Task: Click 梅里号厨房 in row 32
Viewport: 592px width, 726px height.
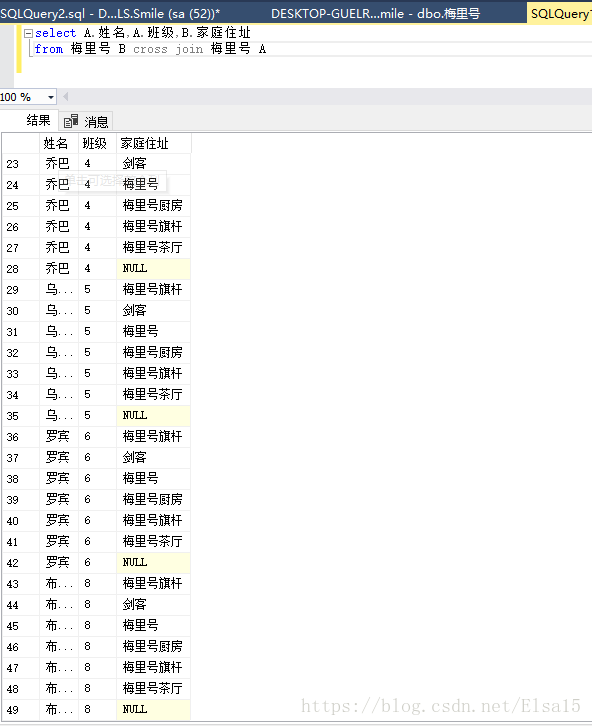Action: pyautogui.click(x=154, y=353)
